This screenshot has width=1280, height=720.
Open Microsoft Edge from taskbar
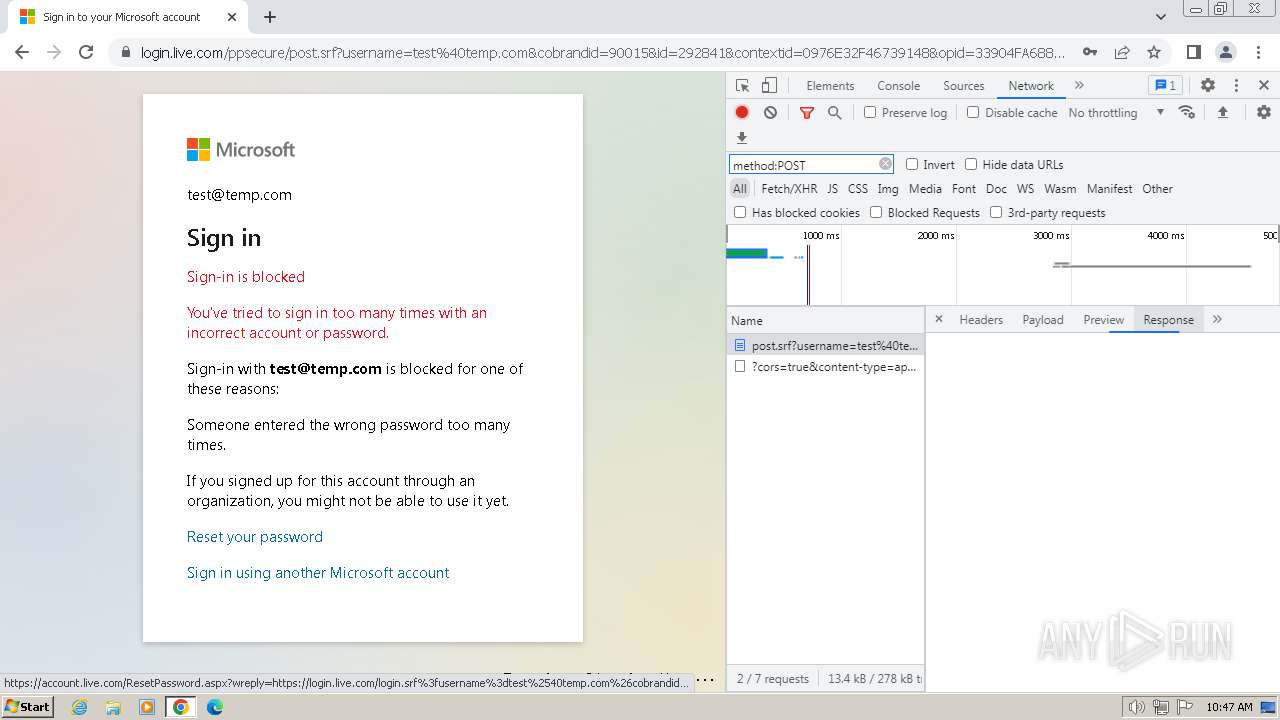point(214,707)
